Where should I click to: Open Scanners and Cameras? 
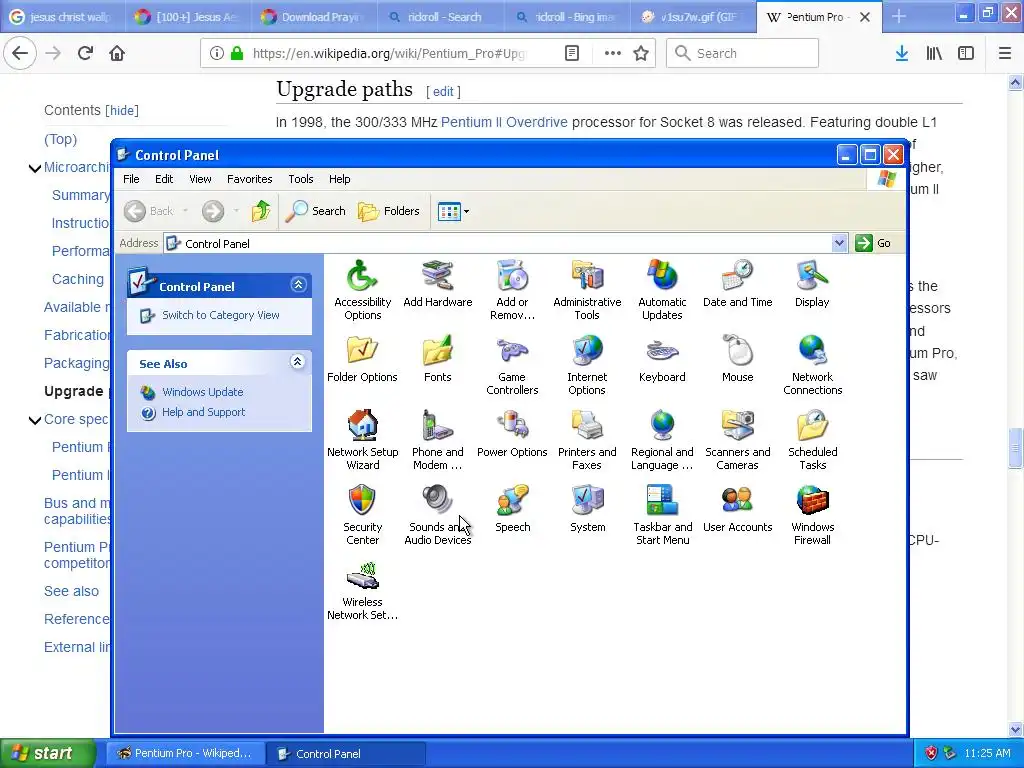click(x=737, y=440)
